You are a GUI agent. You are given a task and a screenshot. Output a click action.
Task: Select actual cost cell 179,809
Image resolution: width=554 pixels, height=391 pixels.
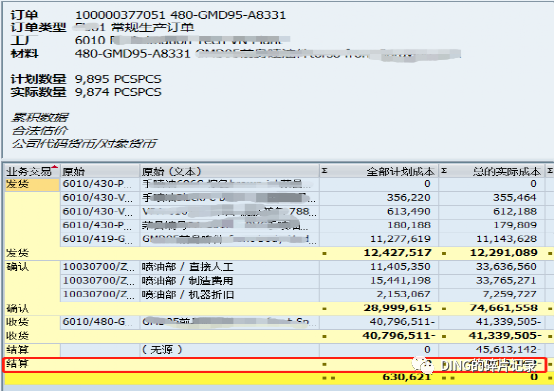coord(515,225)
